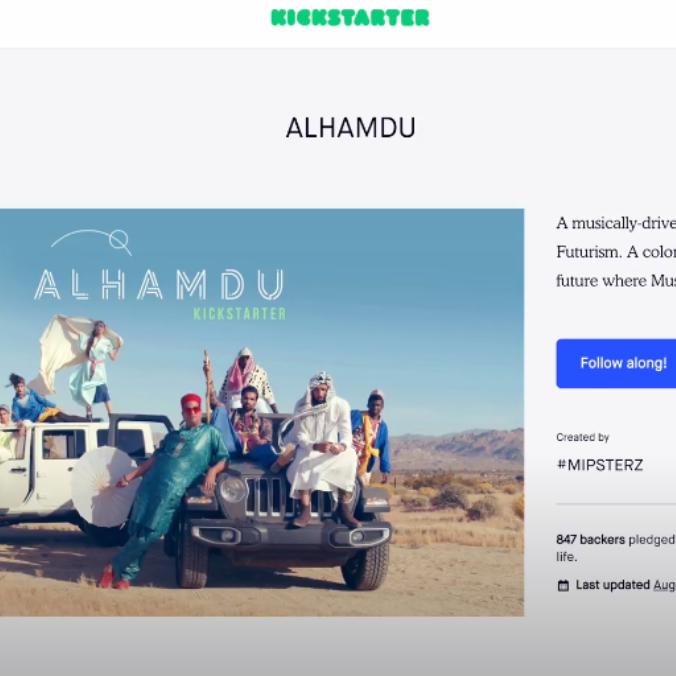Click the green Kickstarter logo at top
676x676 pixels.
350,18
